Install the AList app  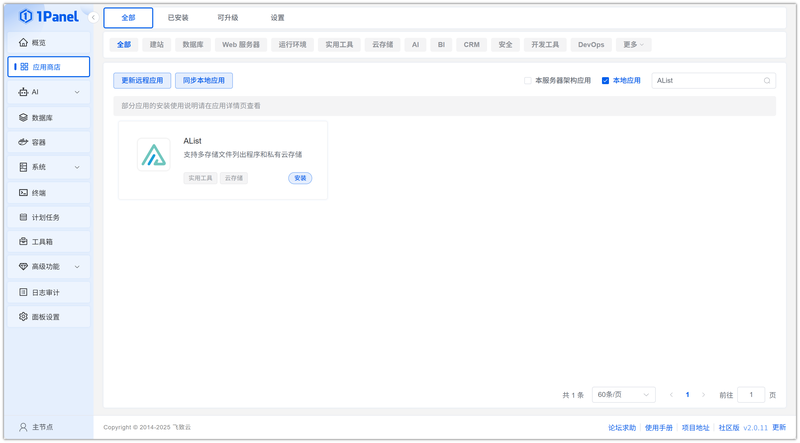[x=300, y=178]
